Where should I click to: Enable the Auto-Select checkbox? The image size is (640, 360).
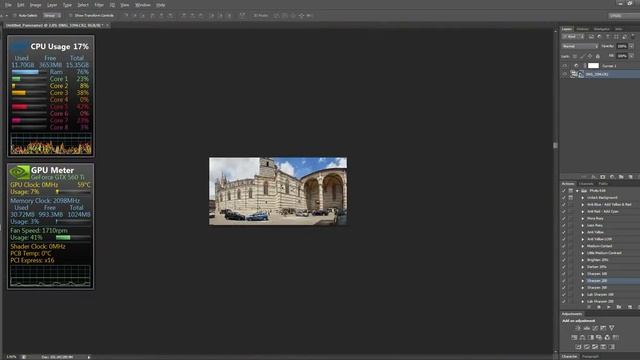coord(15,16)
